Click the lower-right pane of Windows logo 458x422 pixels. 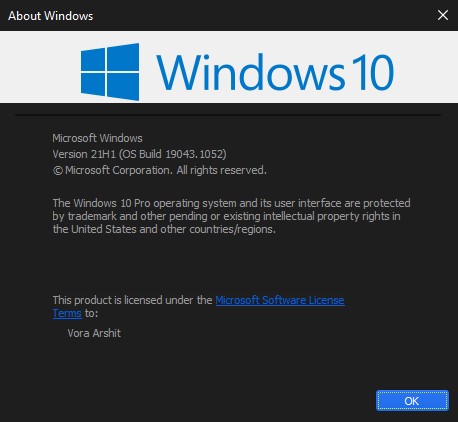click(x=123, y=86)
